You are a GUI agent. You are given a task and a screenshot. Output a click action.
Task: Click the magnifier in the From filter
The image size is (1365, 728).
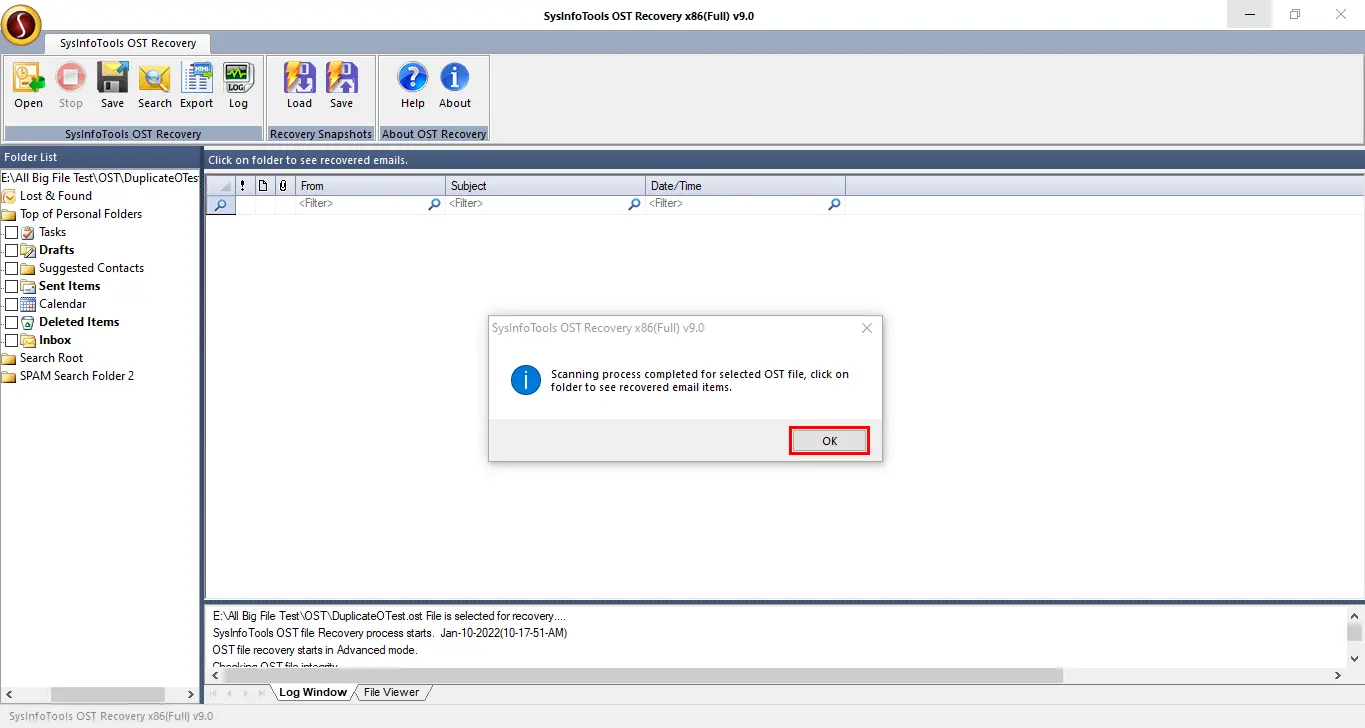(434, 204)
